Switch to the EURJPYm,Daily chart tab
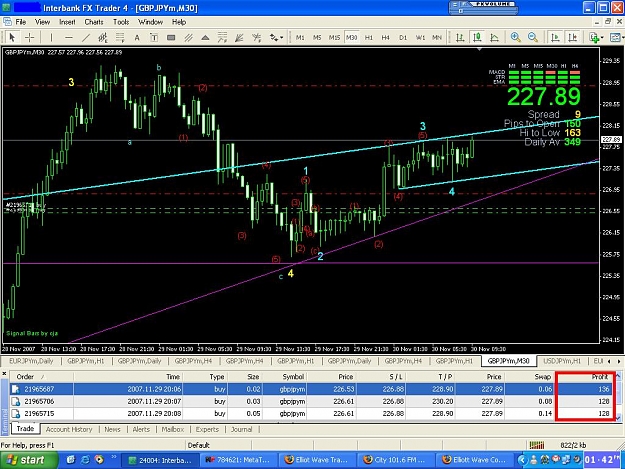 [x=31, y=361]
